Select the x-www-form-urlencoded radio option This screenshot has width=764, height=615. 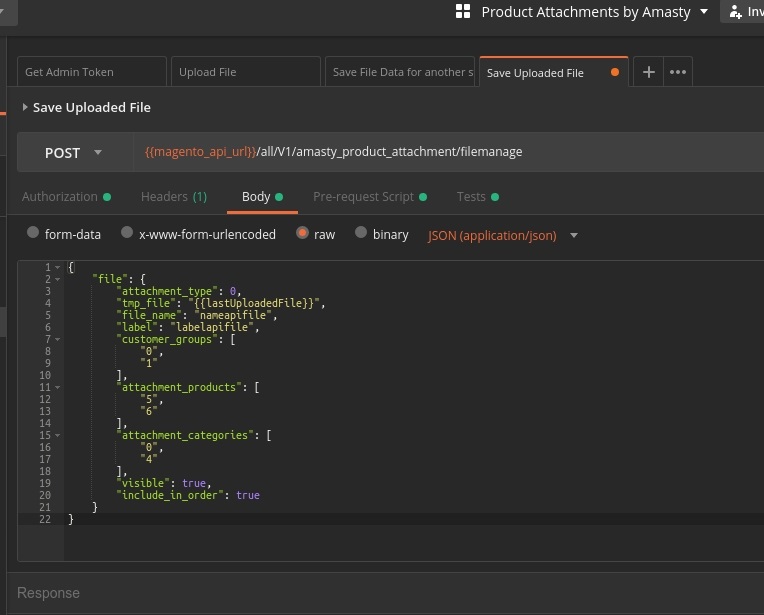coord(127,234)
